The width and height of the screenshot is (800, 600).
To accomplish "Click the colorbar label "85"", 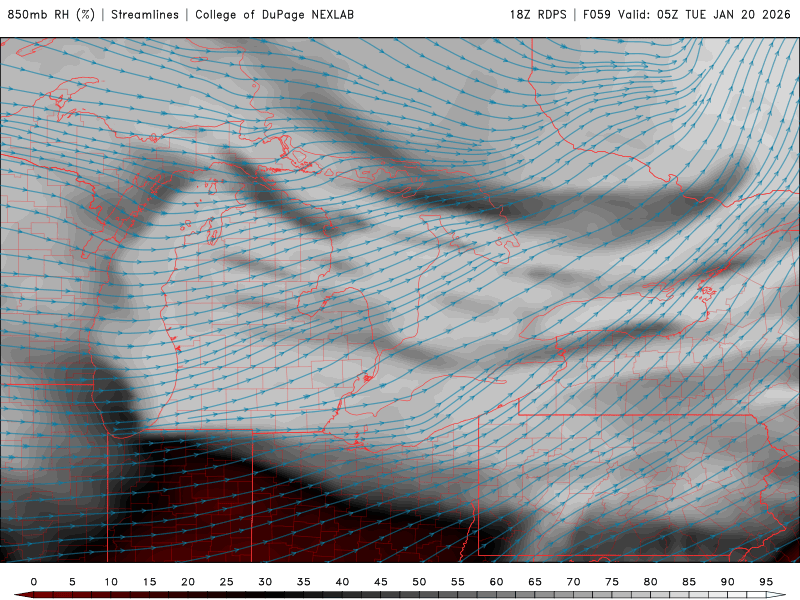I will pos(689,582).
